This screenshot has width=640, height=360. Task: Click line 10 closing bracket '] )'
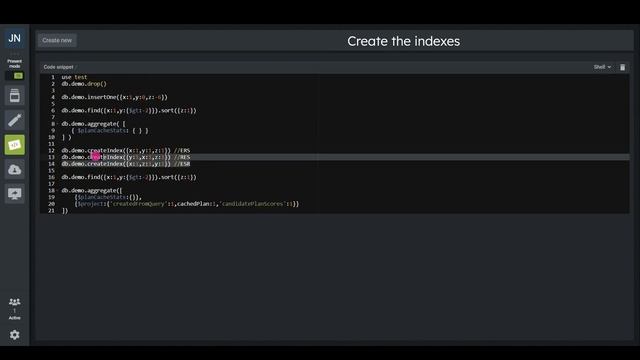click(x=67, y=137)
